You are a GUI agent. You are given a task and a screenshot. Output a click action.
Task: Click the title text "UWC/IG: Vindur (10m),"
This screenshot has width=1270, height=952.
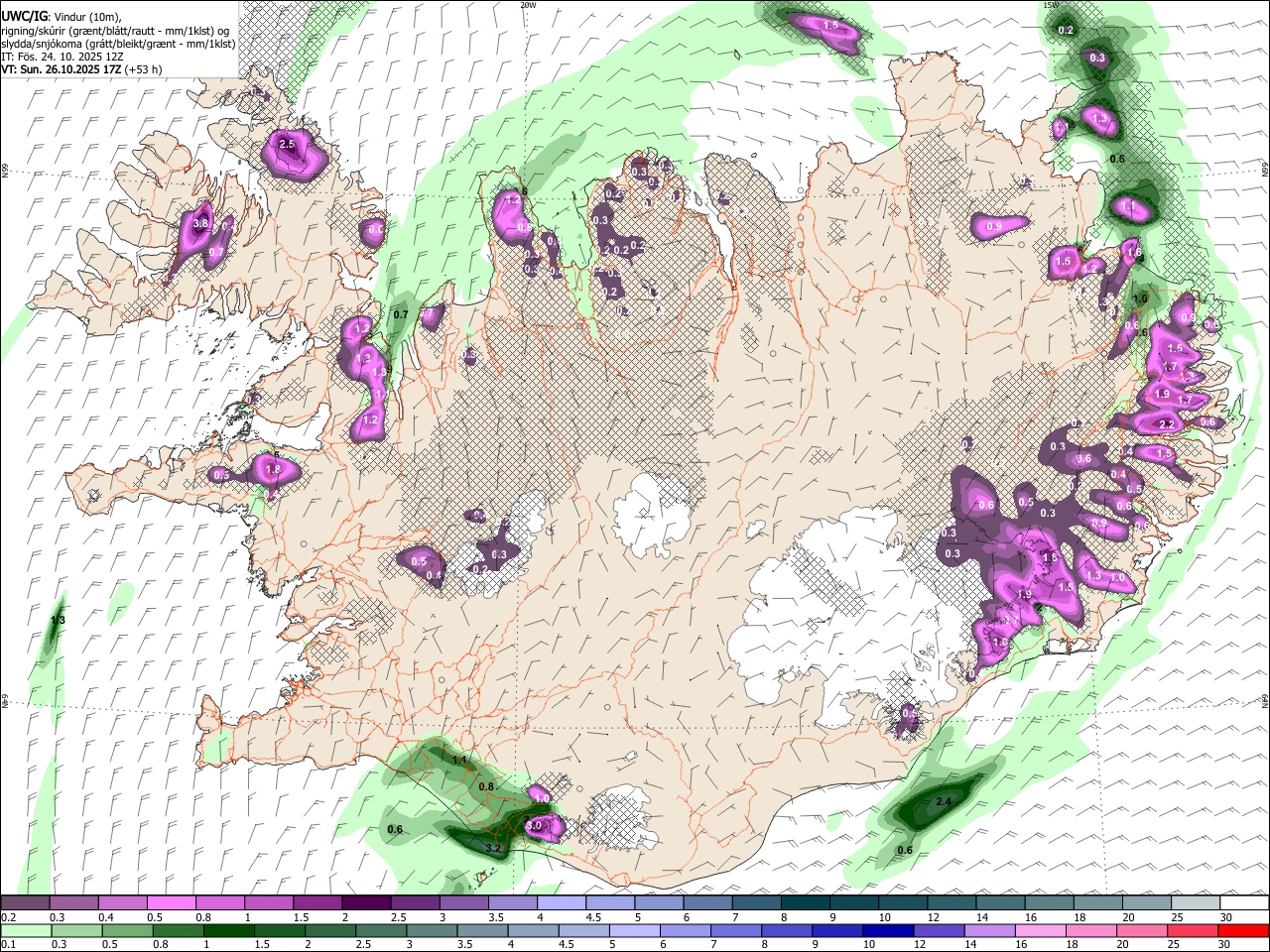(62, 16)
